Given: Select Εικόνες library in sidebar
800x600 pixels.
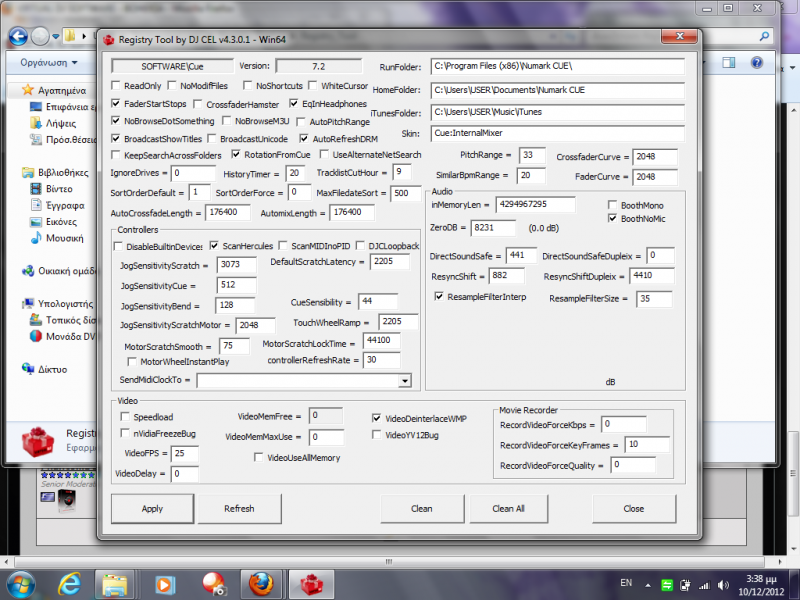Looking at the screenshot, I should click(61, 222).
